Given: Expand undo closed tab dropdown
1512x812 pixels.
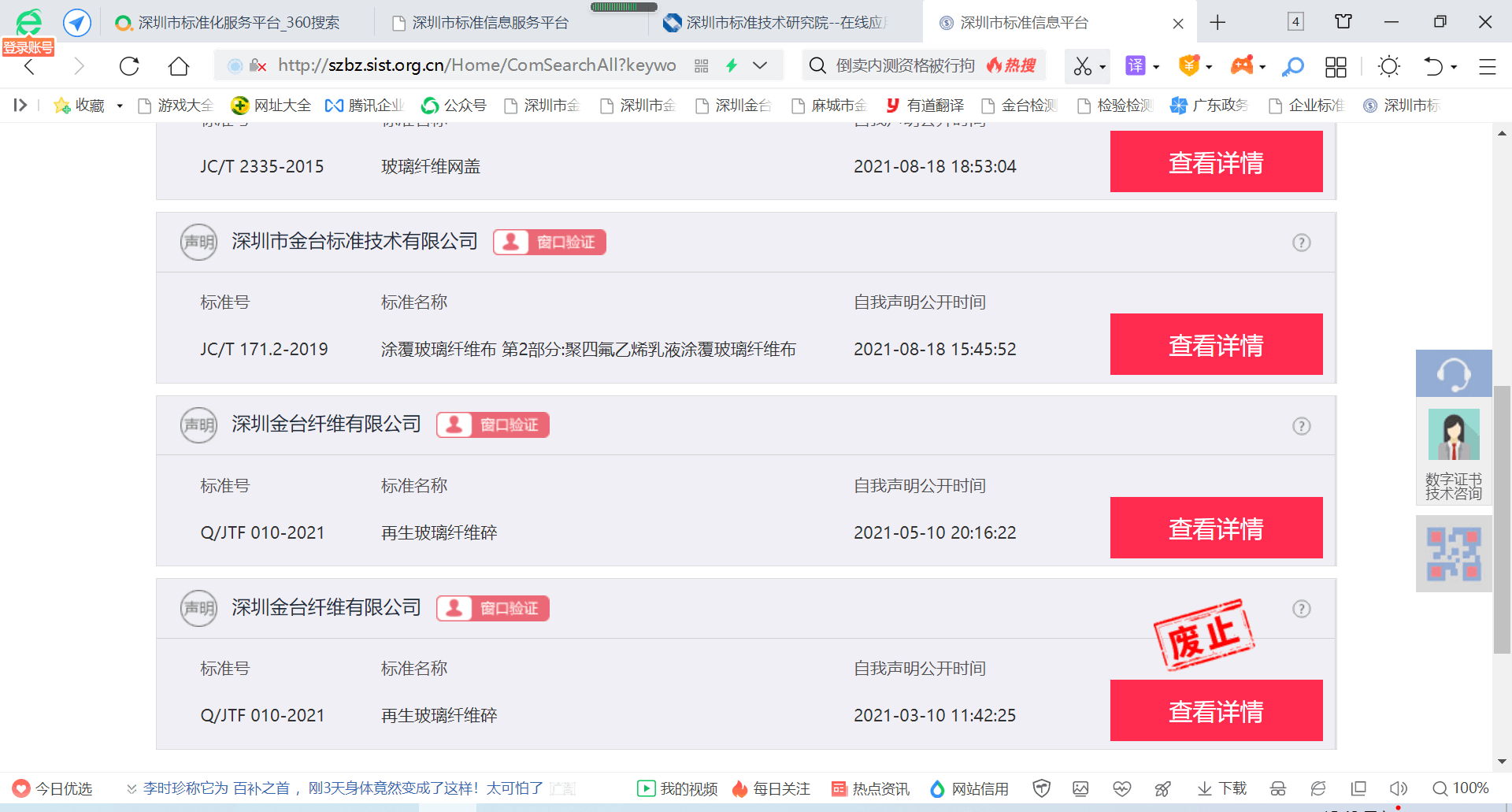Looking at the screenshot, I should [x=1454, y=67].
